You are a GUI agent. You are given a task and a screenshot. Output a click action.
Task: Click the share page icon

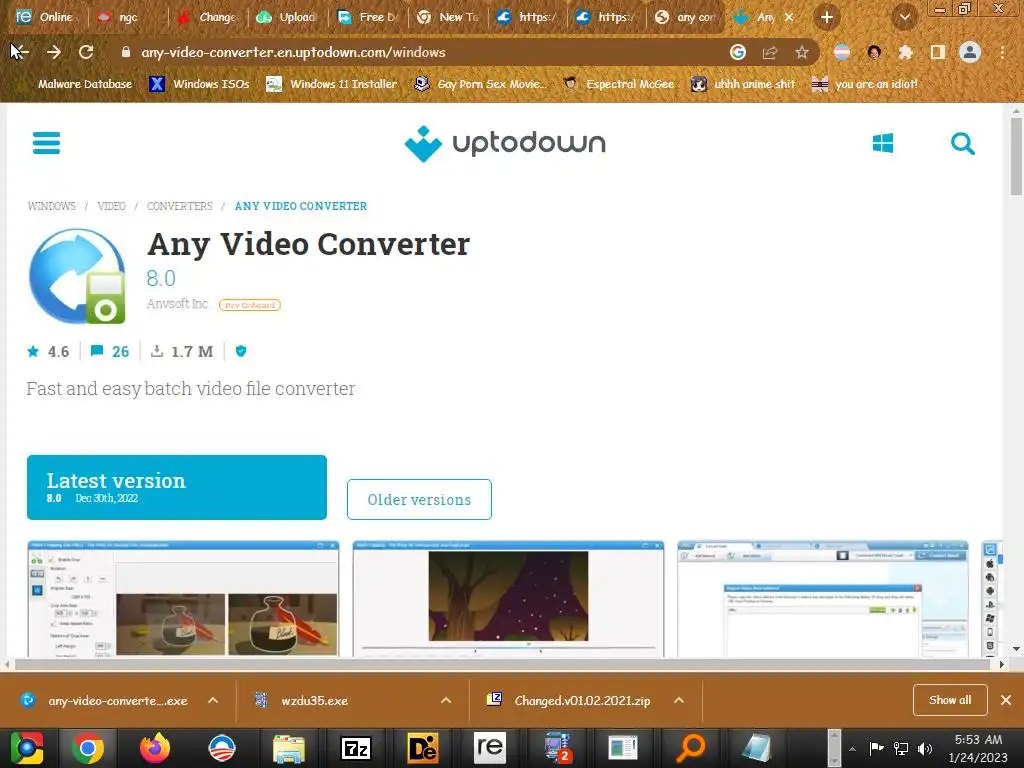coord(770,52)
